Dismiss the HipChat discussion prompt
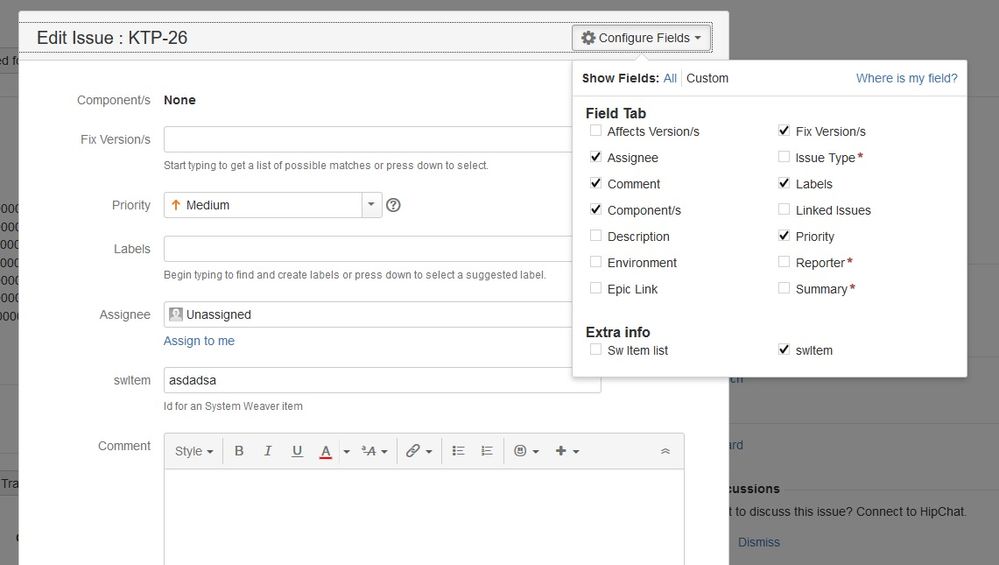The image size is (999, 565). (x=758, y=542)
